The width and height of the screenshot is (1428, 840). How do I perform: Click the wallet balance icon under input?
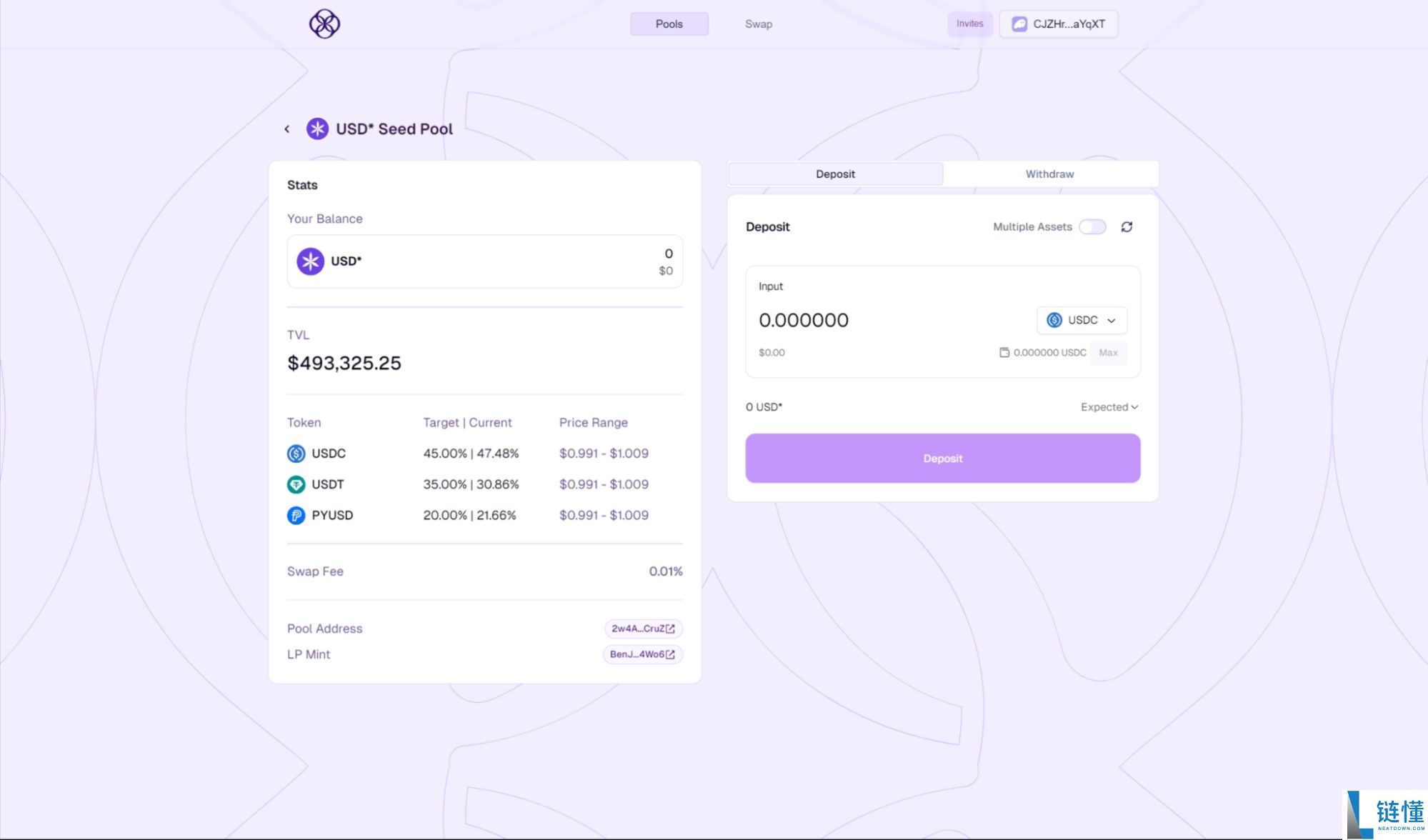[1004, 353]
